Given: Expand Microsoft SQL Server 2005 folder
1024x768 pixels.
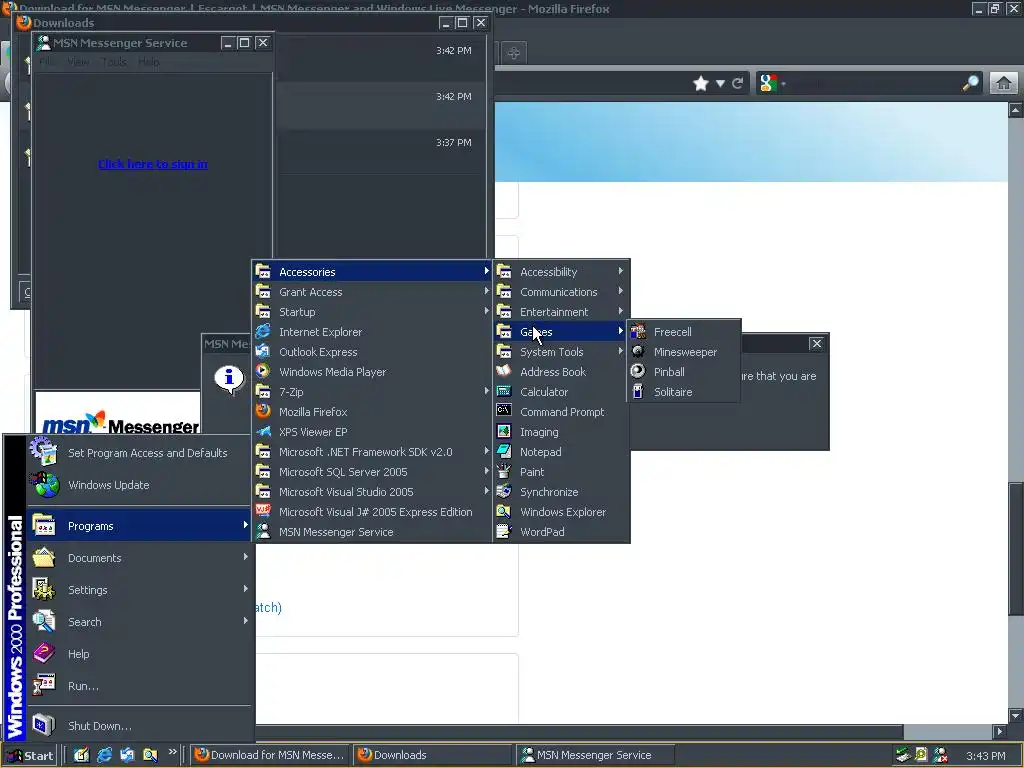Looking at the screenshot, I should point(372,472).
